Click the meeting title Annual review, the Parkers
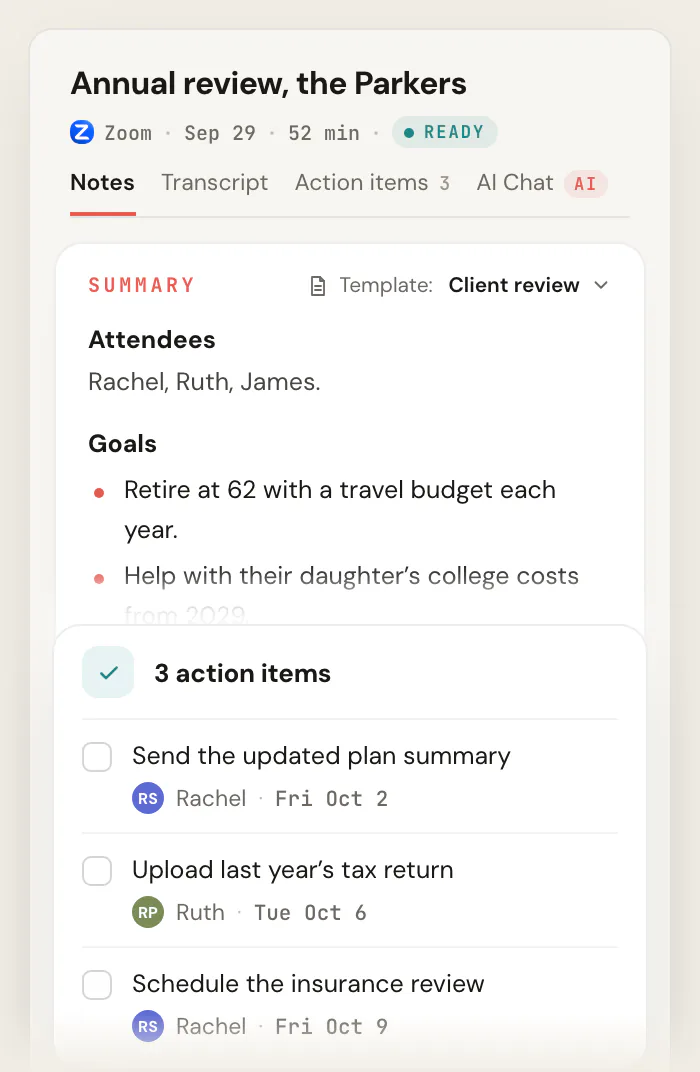The image size is (700, 1072). pos(269,83)
